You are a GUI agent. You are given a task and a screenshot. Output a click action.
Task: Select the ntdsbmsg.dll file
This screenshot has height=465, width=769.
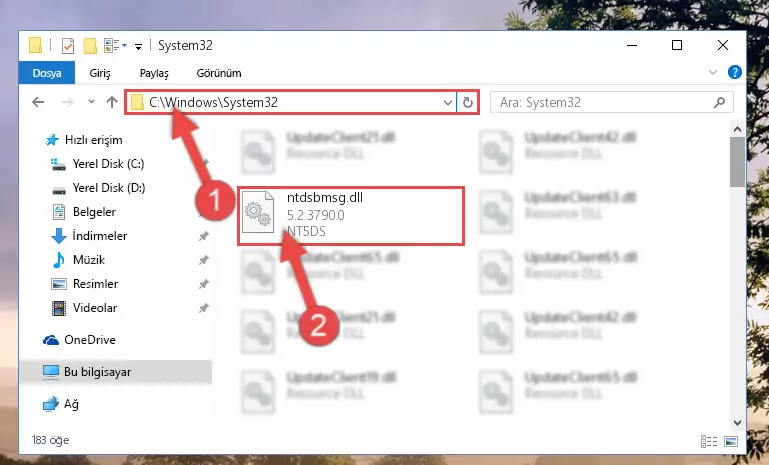(351, 215)
